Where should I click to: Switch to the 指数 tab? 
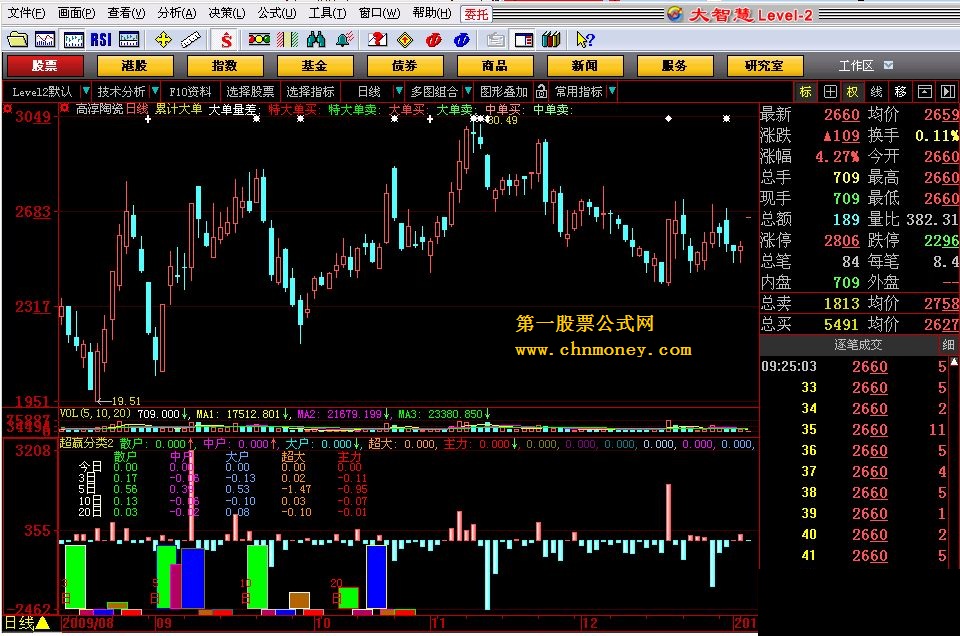click(x=225, y=65)
